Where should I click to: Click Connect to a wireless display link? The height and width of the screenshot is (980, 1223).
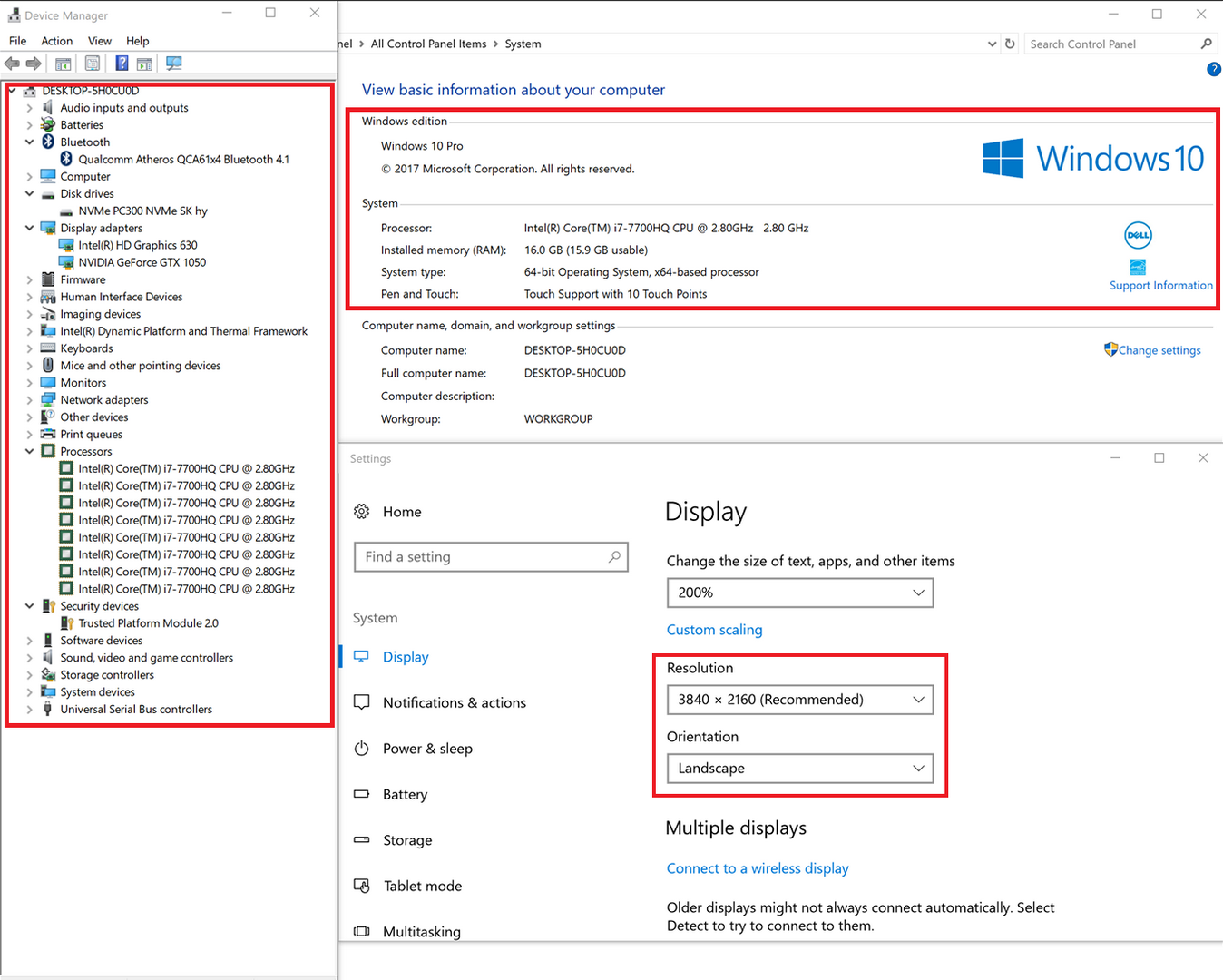[758, 868]
